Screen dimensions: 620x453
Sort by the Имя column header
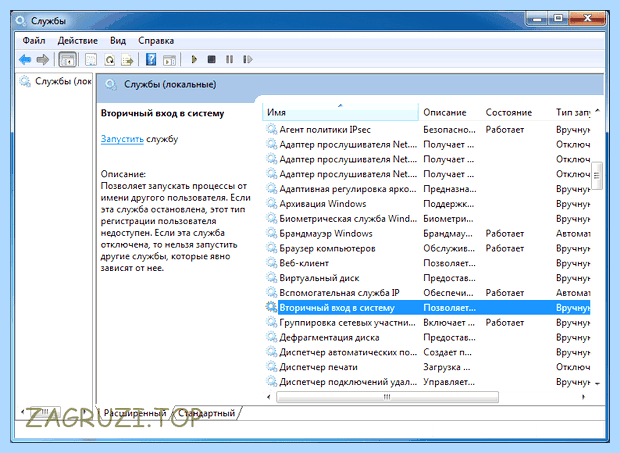[x=340, y=112]
